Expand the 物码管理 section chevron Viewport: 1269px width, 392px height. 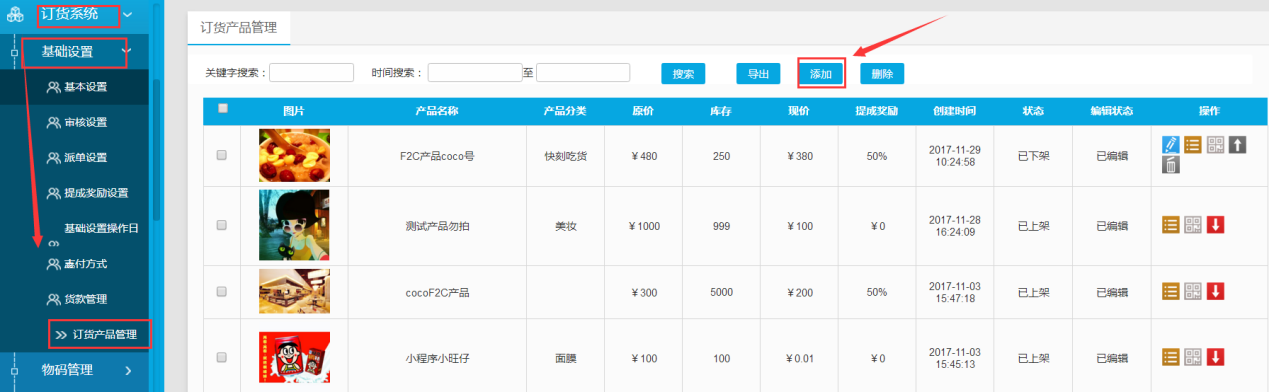128,370
